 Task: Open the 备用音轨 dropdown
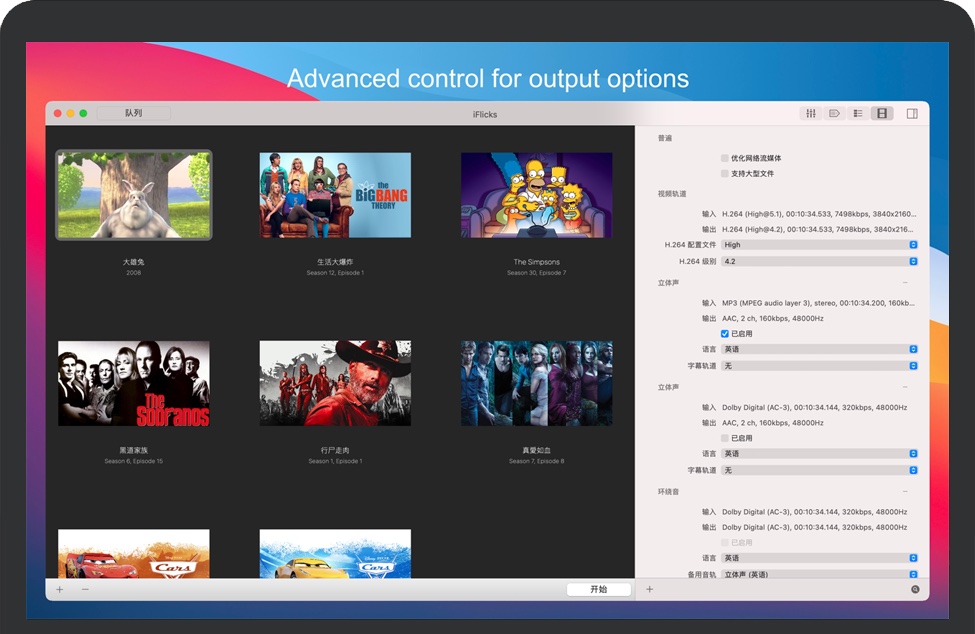[818, 575]
